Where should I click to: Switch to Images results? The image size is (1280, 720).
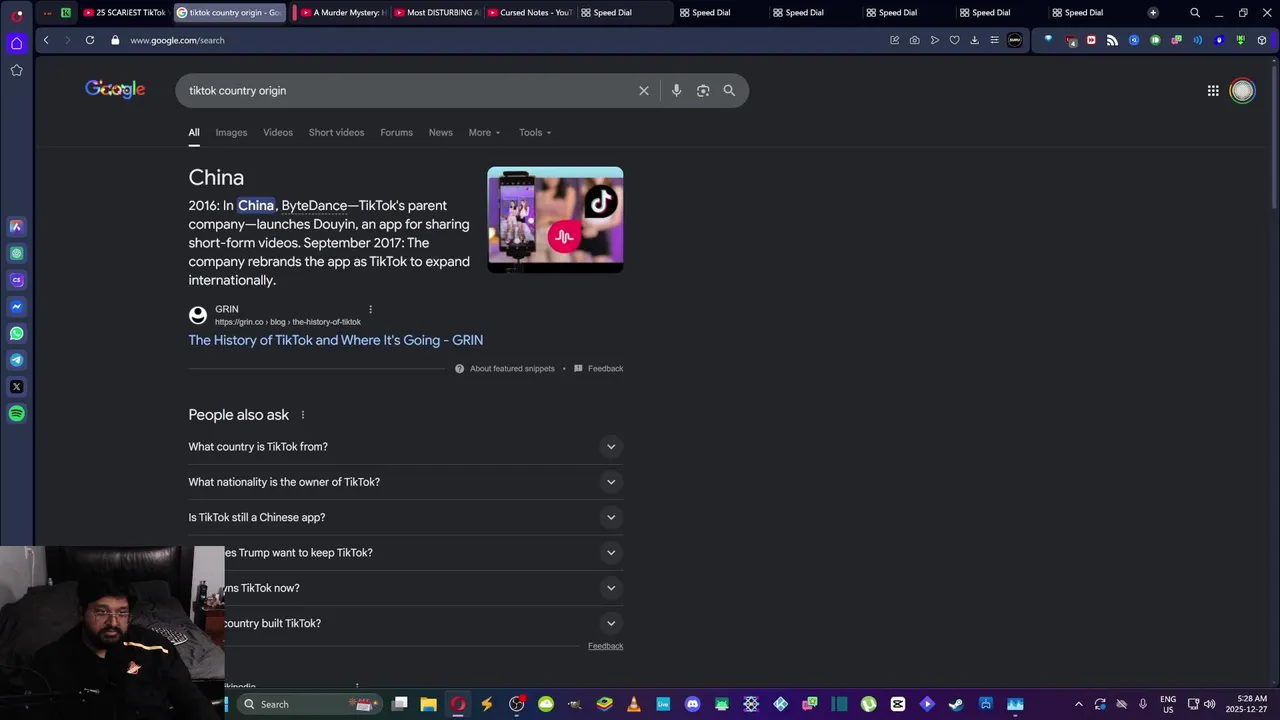231,132
